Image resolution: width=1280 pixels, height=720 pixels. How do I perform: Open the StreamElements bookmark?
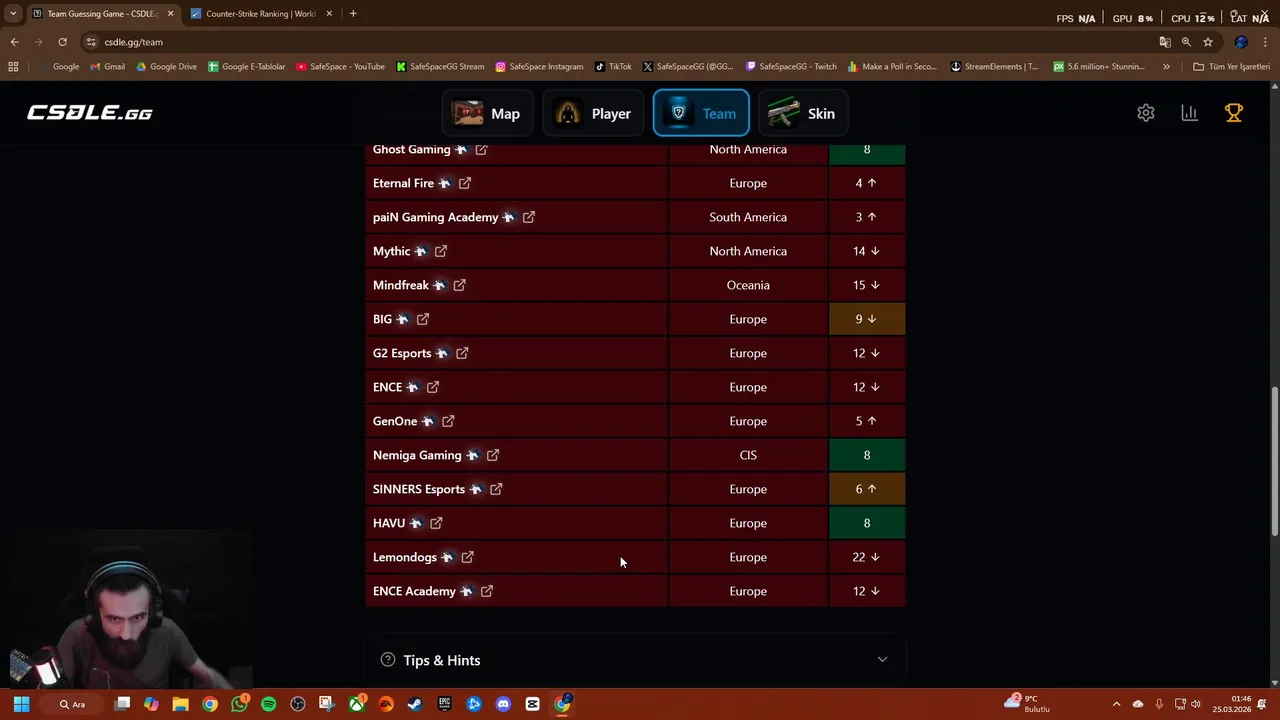pyautogui.click(x=994, y=67)
